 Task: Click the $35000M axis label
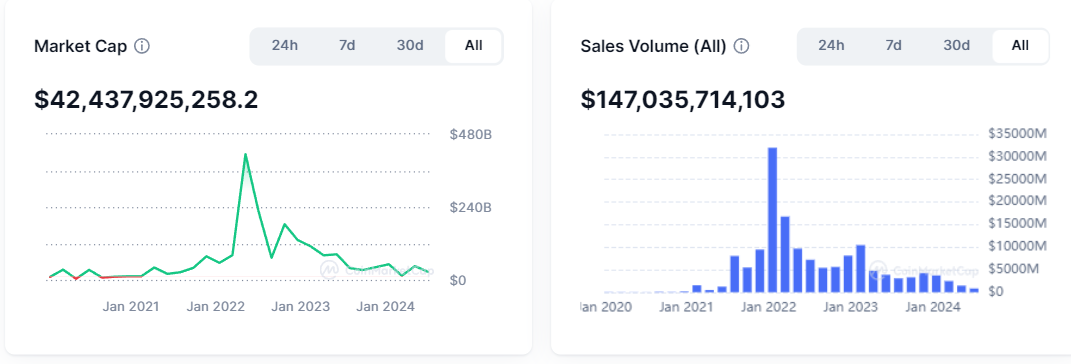[x=1018, y=134]
